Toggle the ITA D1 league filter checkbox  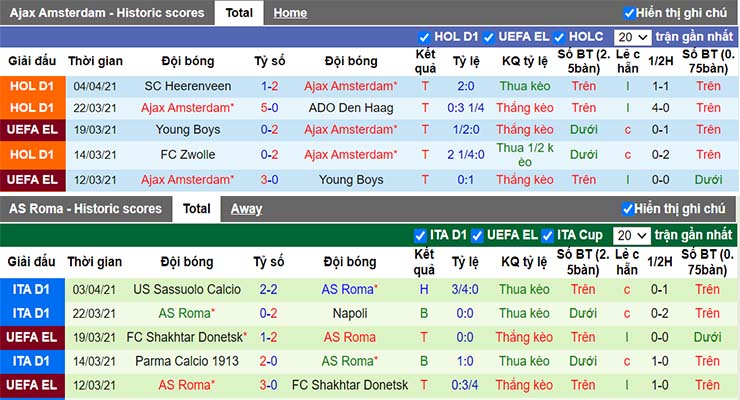coord(421,235)
